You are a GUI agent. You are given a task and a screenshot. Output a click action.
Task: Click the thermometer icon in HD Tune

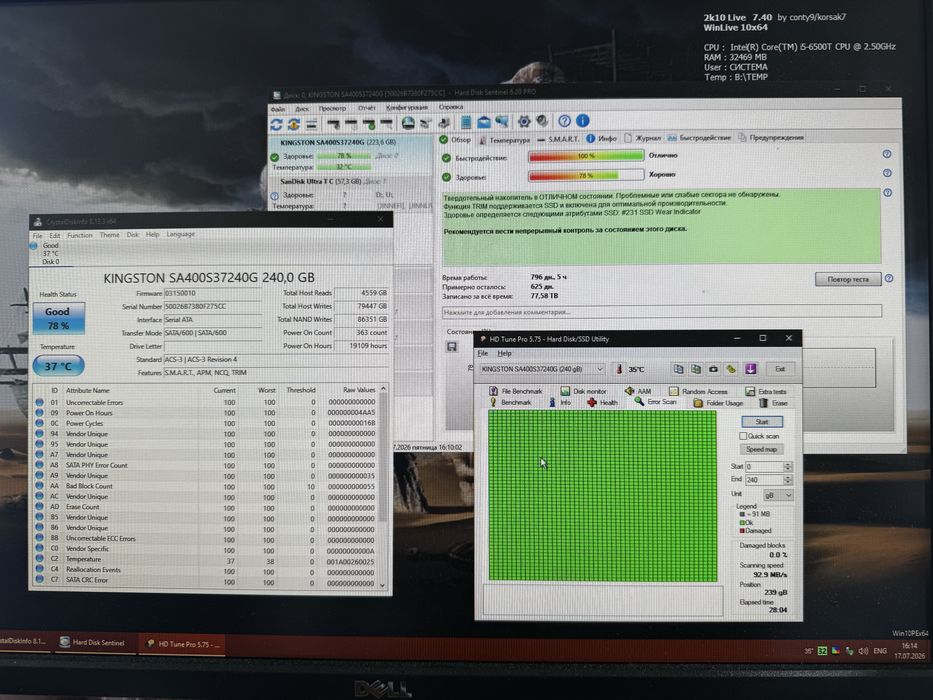[x=619, y=369]
